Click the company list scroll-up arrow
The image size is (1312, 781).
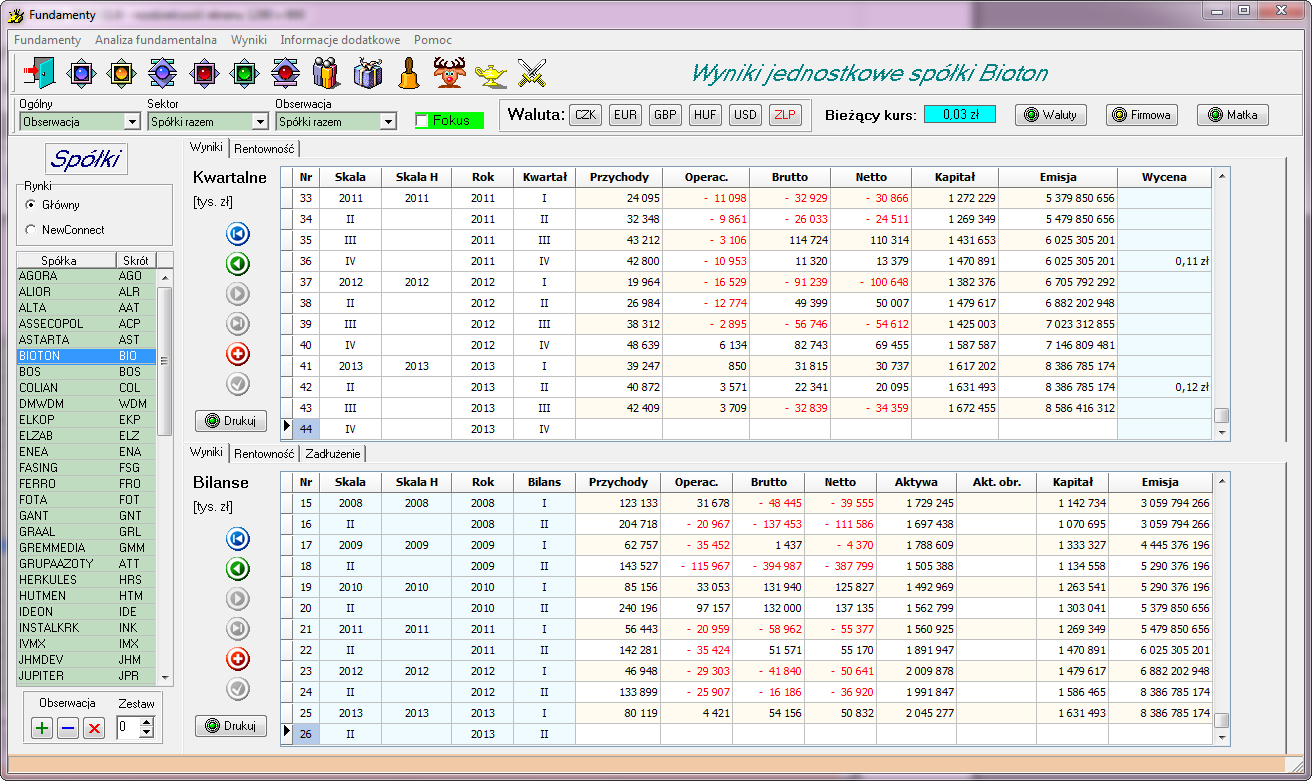[165, 276]
